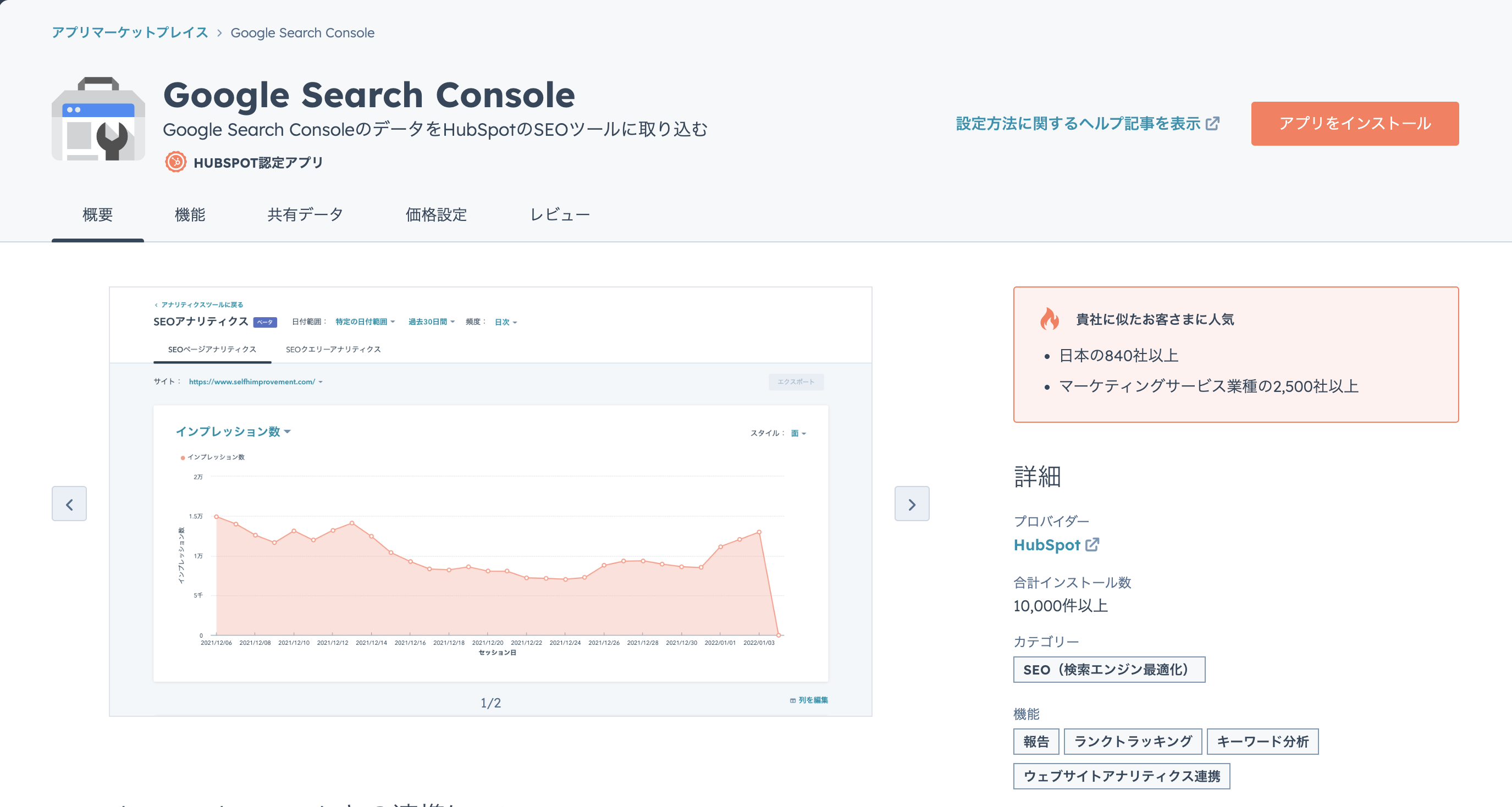Click the external link icon next to HubSpot provider
The height and width of the screenshot is (807, 1512).
pyautogui.click(x=1092, y=545)
